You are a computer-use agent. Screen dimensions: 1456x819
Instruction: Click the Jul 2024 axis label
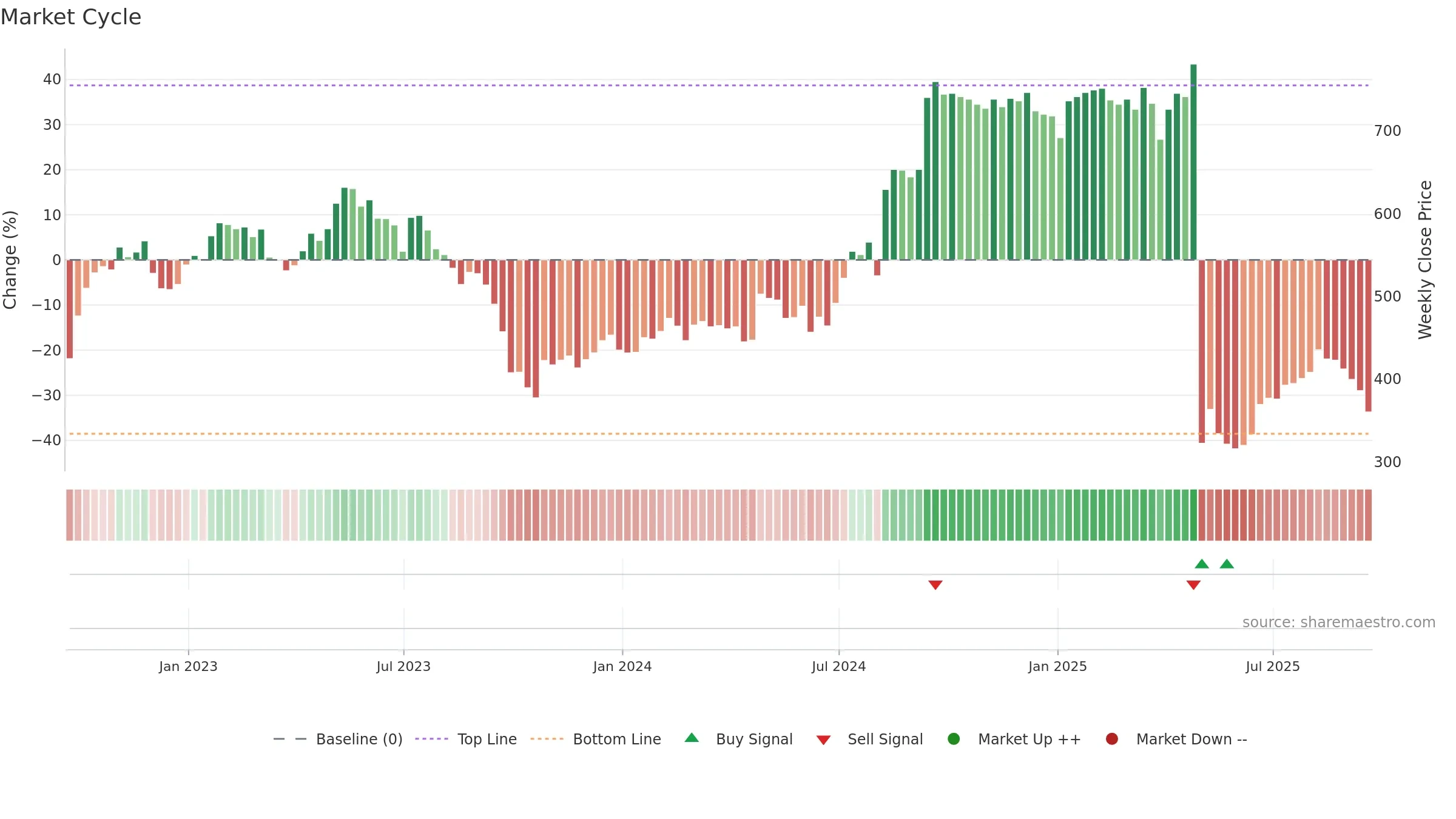coord(839,666)
